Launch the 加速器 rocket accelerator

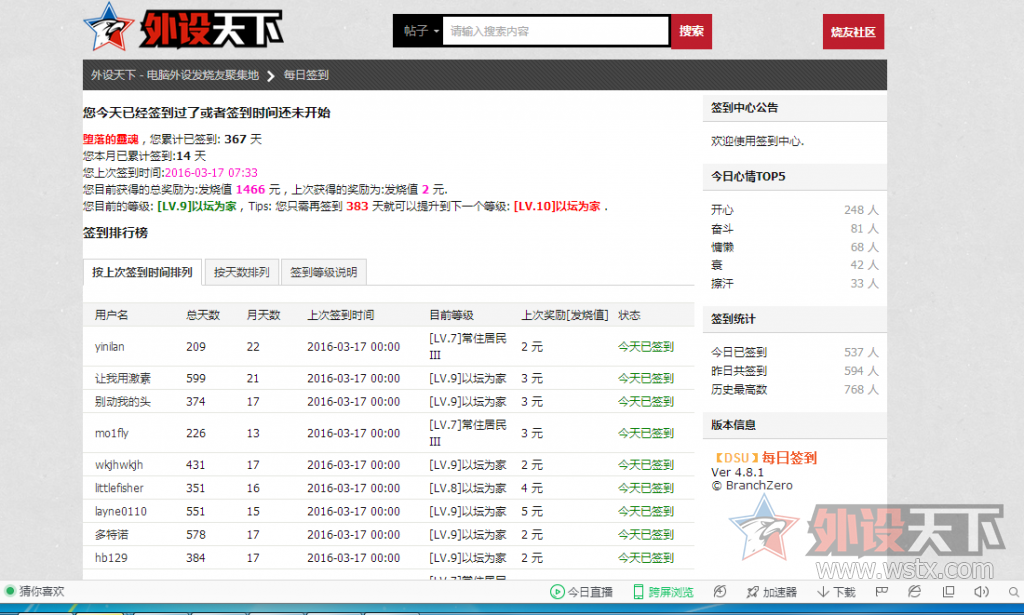pos(770,592)
